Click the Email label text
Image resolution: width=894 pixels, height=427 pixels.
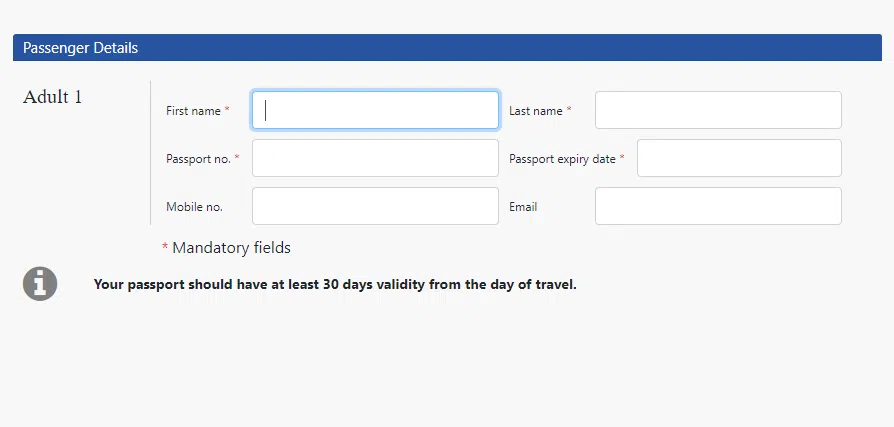tap(523, 207)
